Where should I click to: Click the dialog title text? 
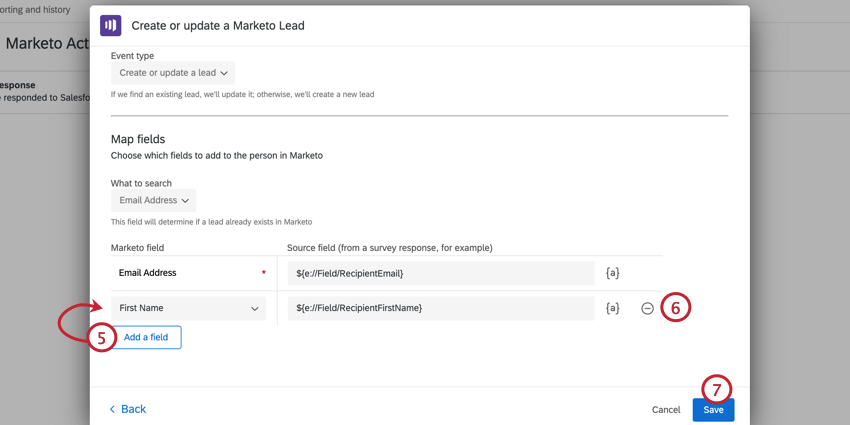(218, 25)
